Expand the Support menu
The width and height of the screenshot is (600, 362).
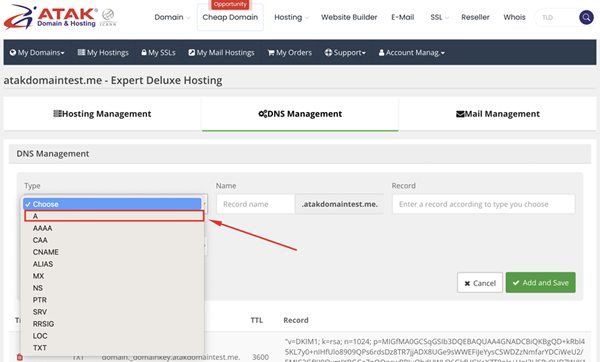coord(345,52)
